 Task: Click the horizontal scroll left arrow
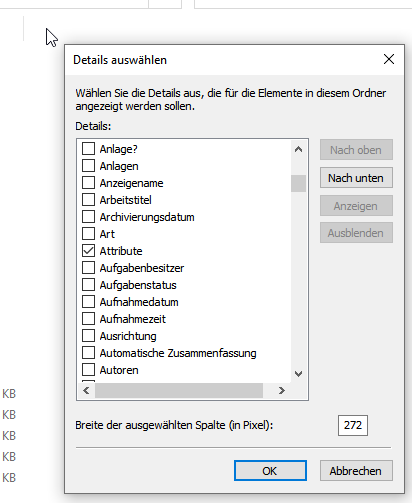pyautogui.click(x=86, y=390)
